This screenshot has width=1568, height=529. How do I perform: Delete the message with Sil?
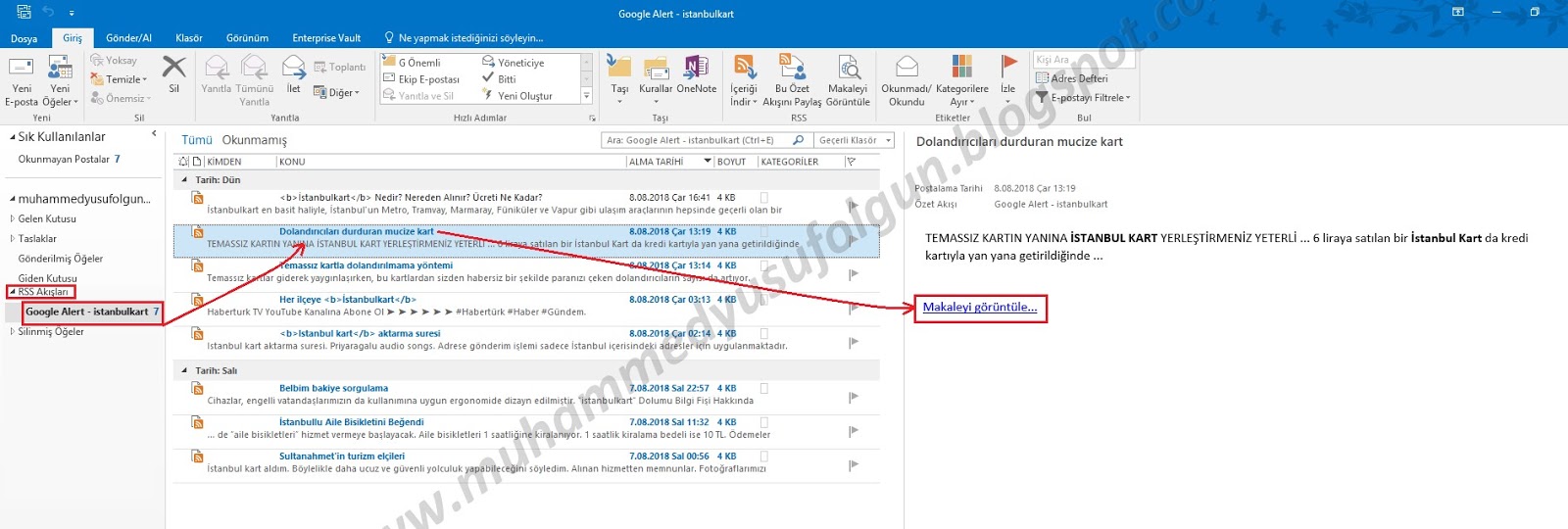pos(173,74)
